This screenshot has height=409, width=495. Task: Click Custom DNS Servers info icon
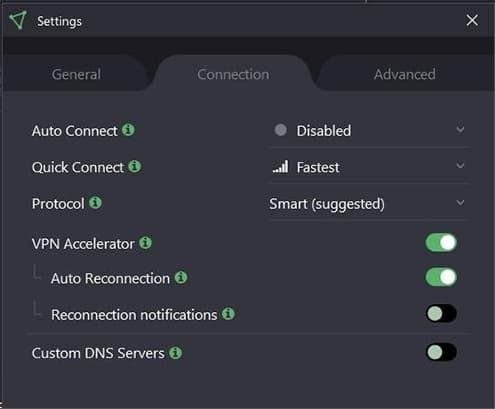(176, 352)
